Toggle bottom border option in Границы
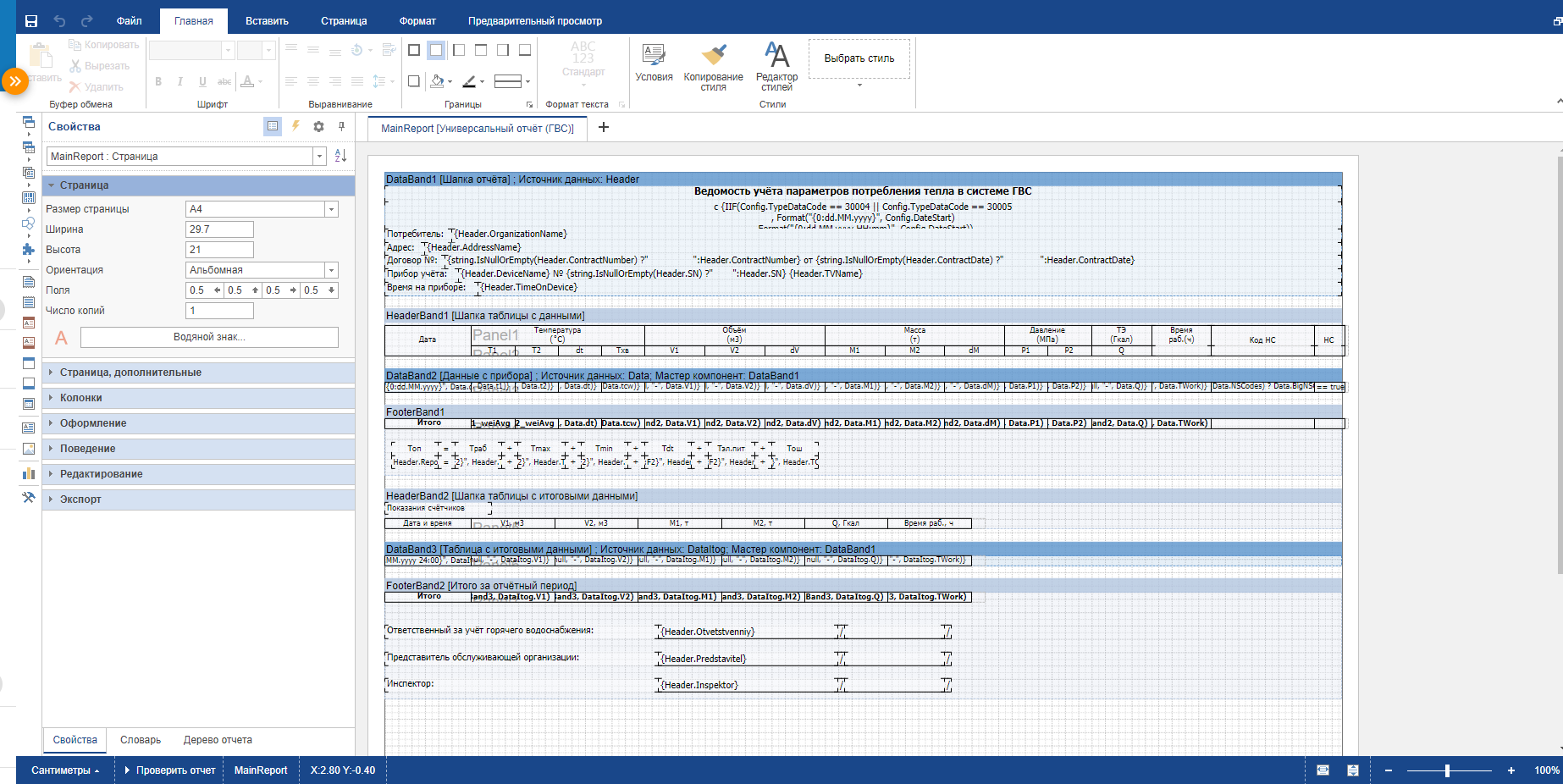This screenshot has width=1563, height=784. (525, 50)
